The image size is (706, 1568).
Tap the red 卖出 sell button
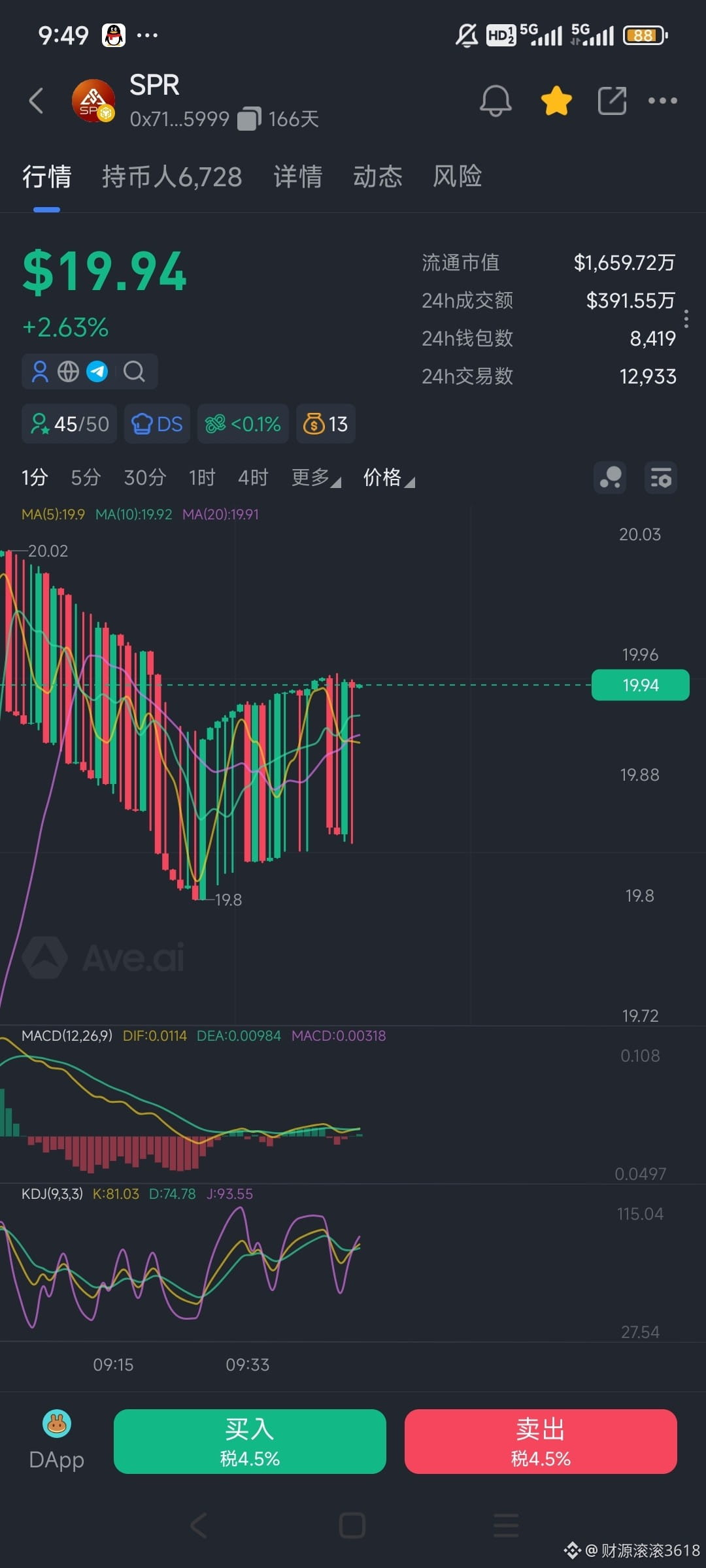tap(541, 1441)
